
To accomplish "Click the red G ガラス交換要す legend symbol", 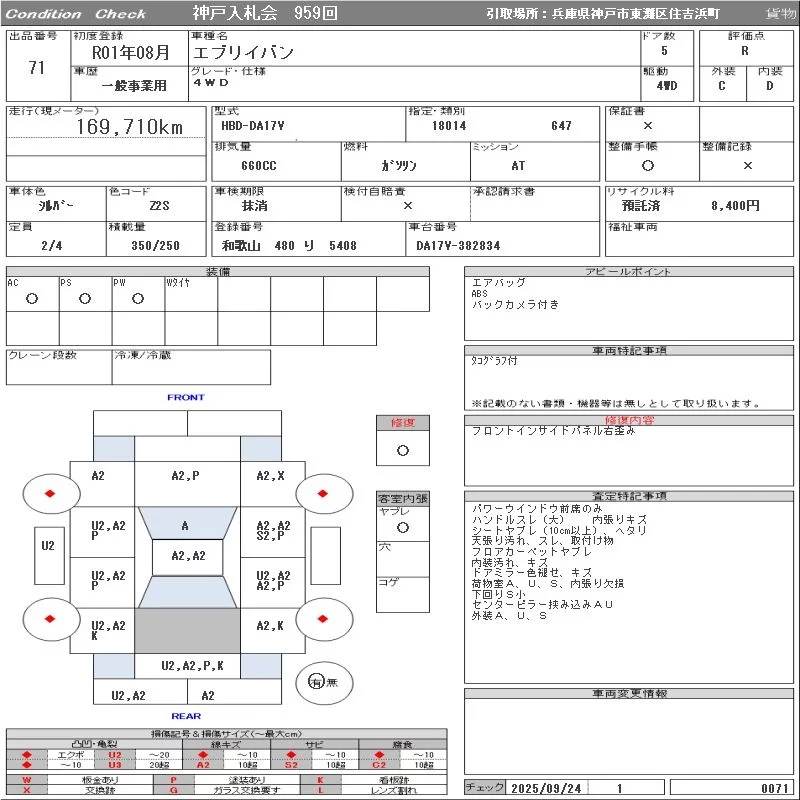I will [174, 790].
